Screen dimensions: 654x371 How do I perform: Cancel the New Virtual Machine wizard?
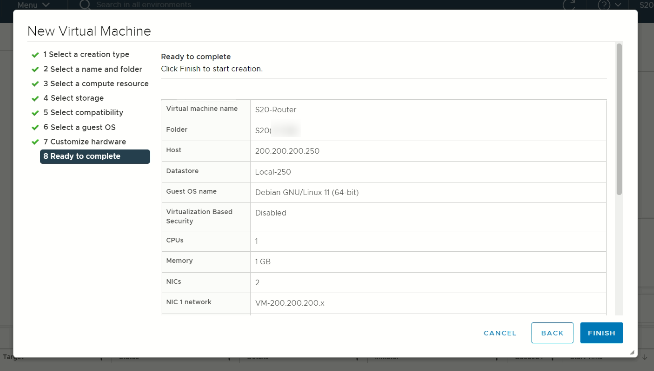(x=500, y=333)
